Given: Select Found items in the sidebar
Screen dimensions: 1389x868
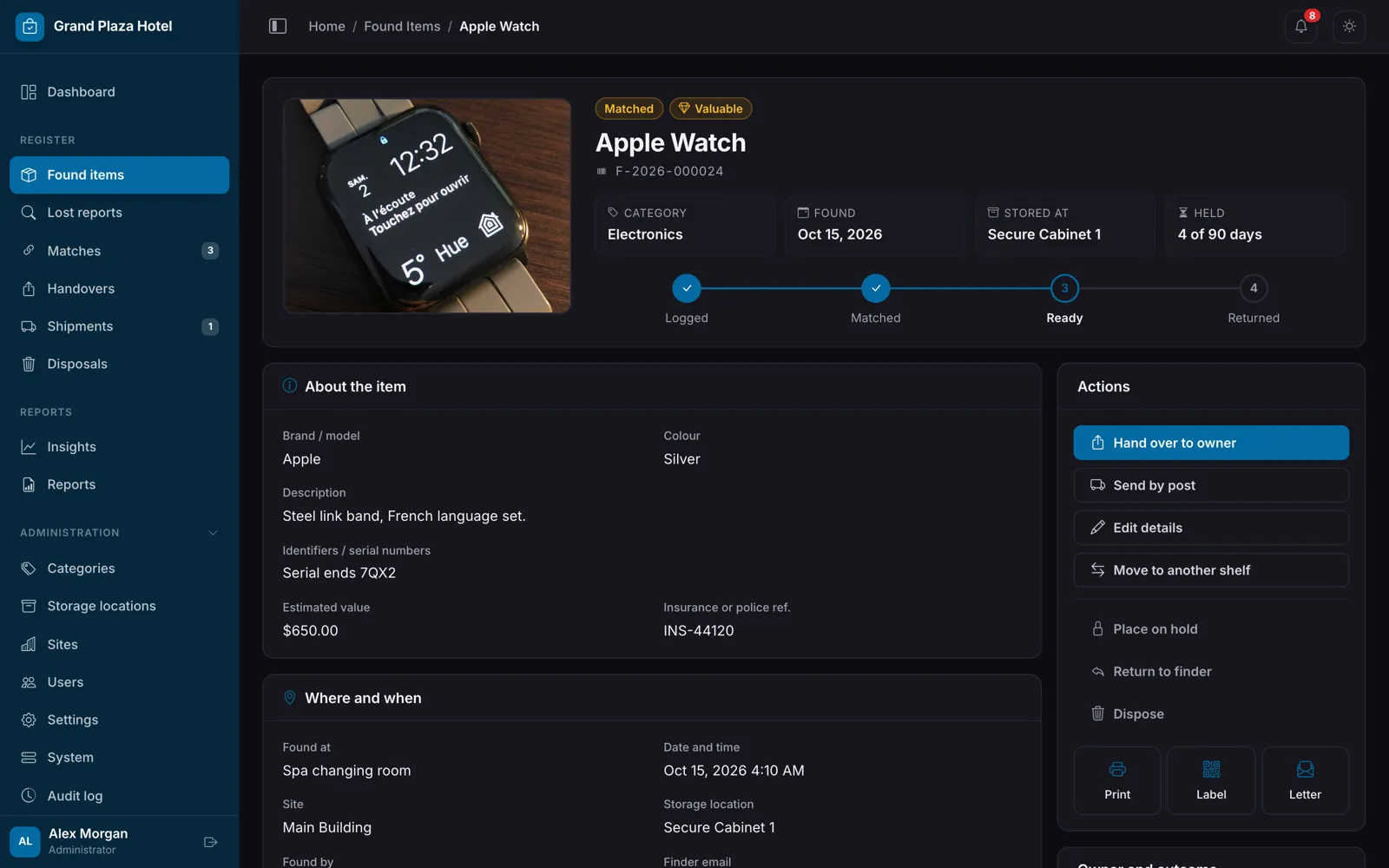Looking at the screenshot, I should tap(120, 174).
